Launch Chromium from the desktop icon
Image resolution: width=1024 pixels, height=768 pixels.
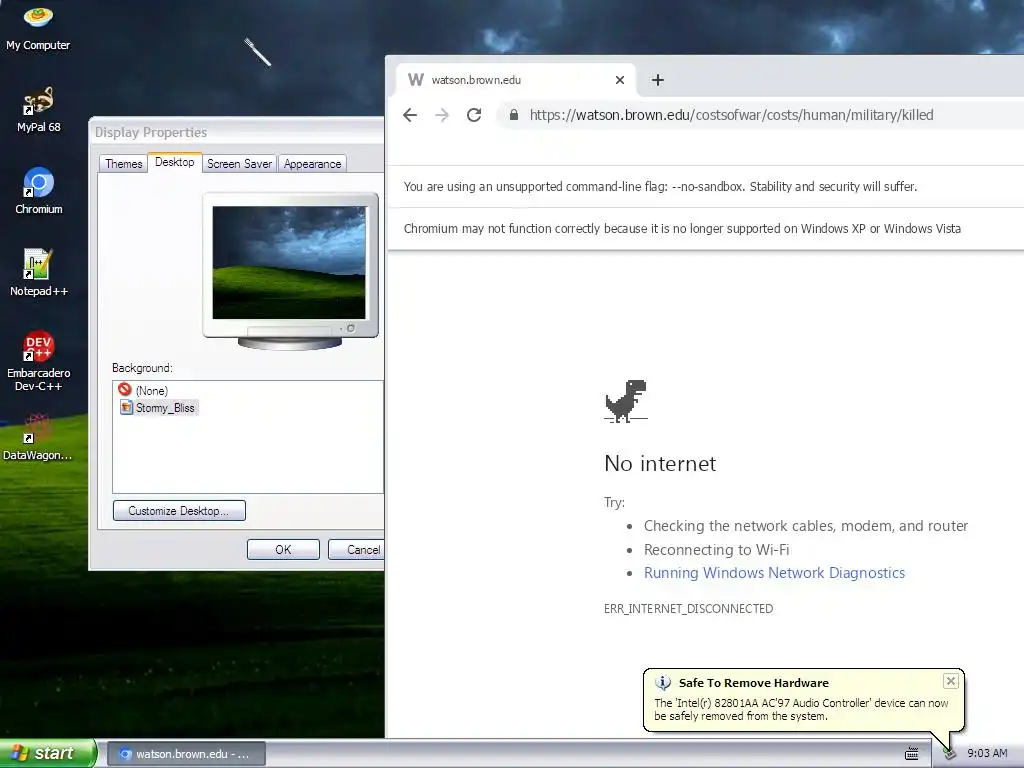click(x=39, y=191)
